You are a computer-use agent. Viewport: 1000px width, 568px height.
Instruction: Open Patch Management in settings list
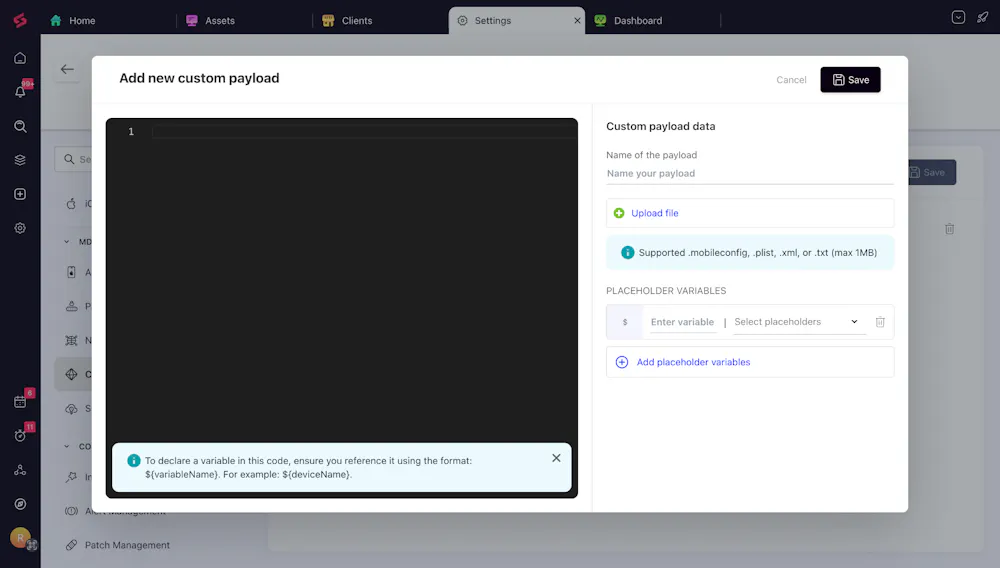pyautogui.click(x=127, y=545)
